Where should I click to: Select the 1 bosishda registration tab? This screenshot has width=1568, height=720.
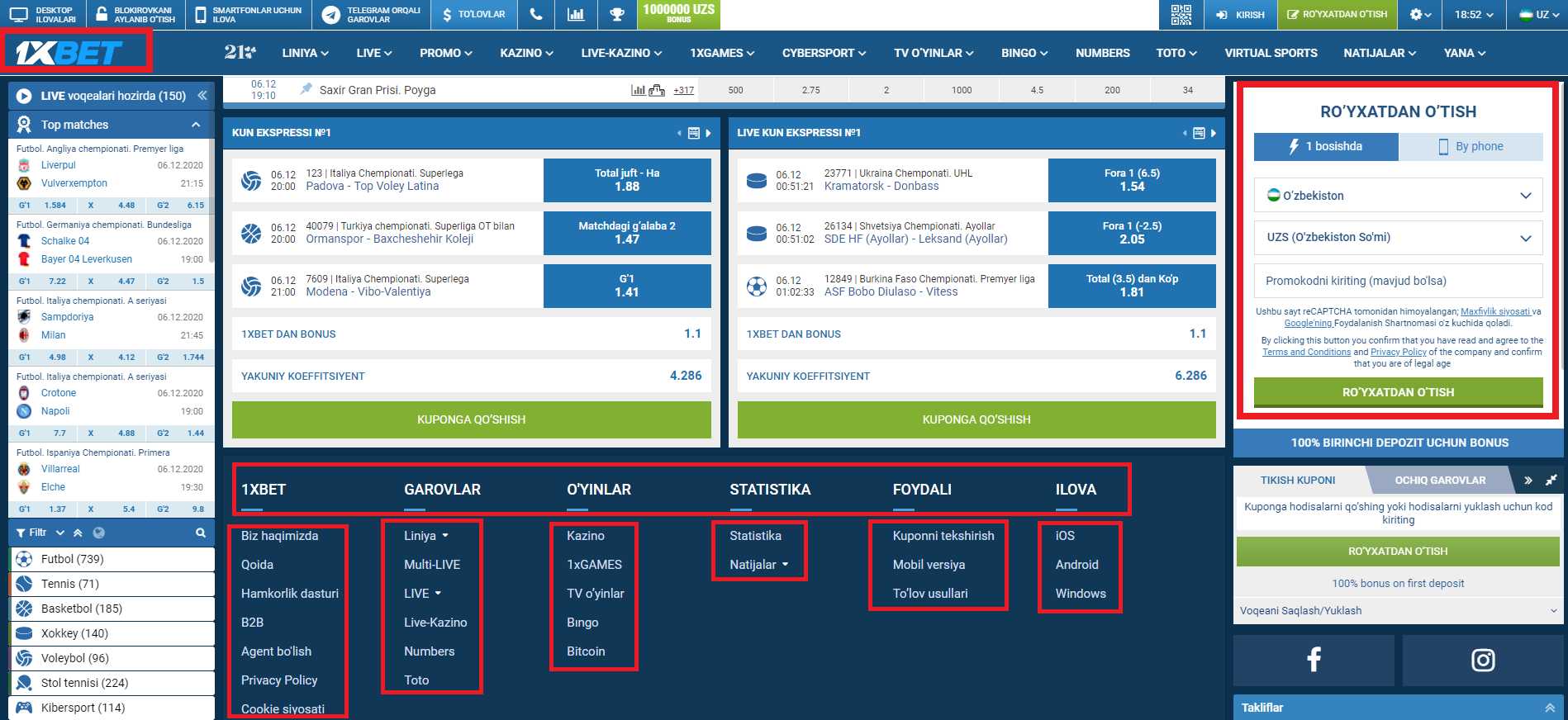click(x=1326, y=146)
